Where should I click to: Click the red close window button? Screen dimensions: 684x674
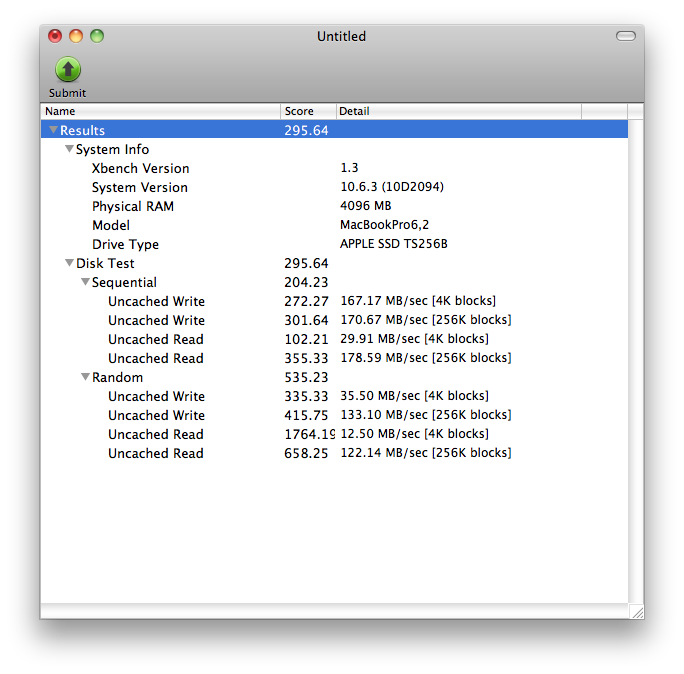point(55,36)
